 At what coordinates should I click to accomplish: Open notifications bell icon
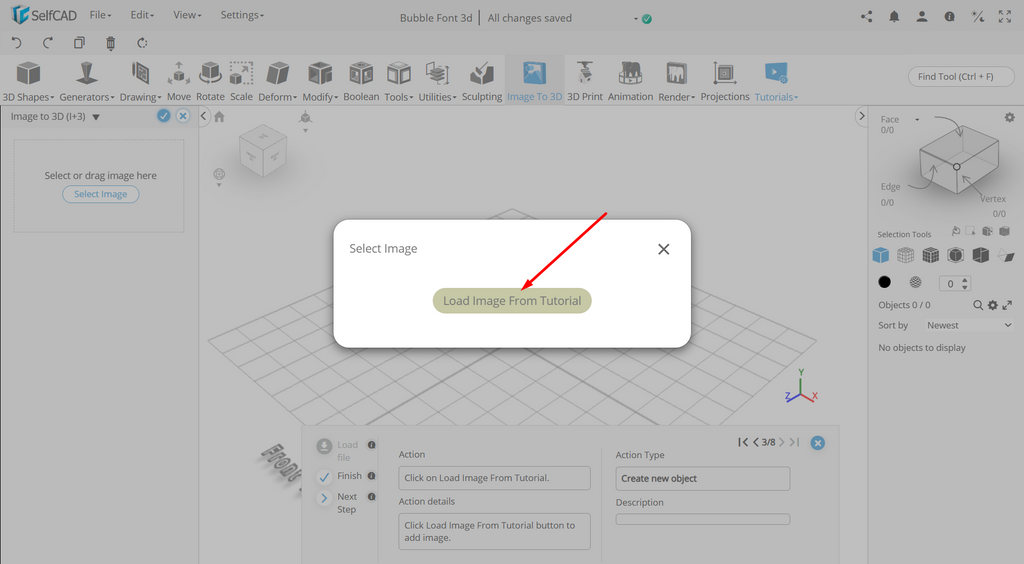click(894, 17)
